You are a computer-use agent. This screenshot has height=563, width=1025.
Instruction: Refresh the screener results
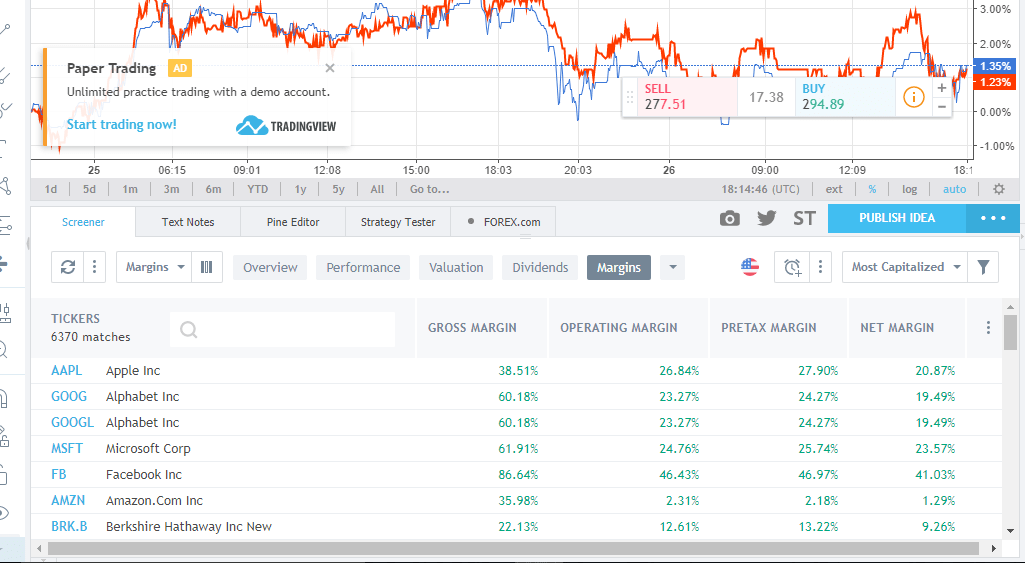pos(68,267)
